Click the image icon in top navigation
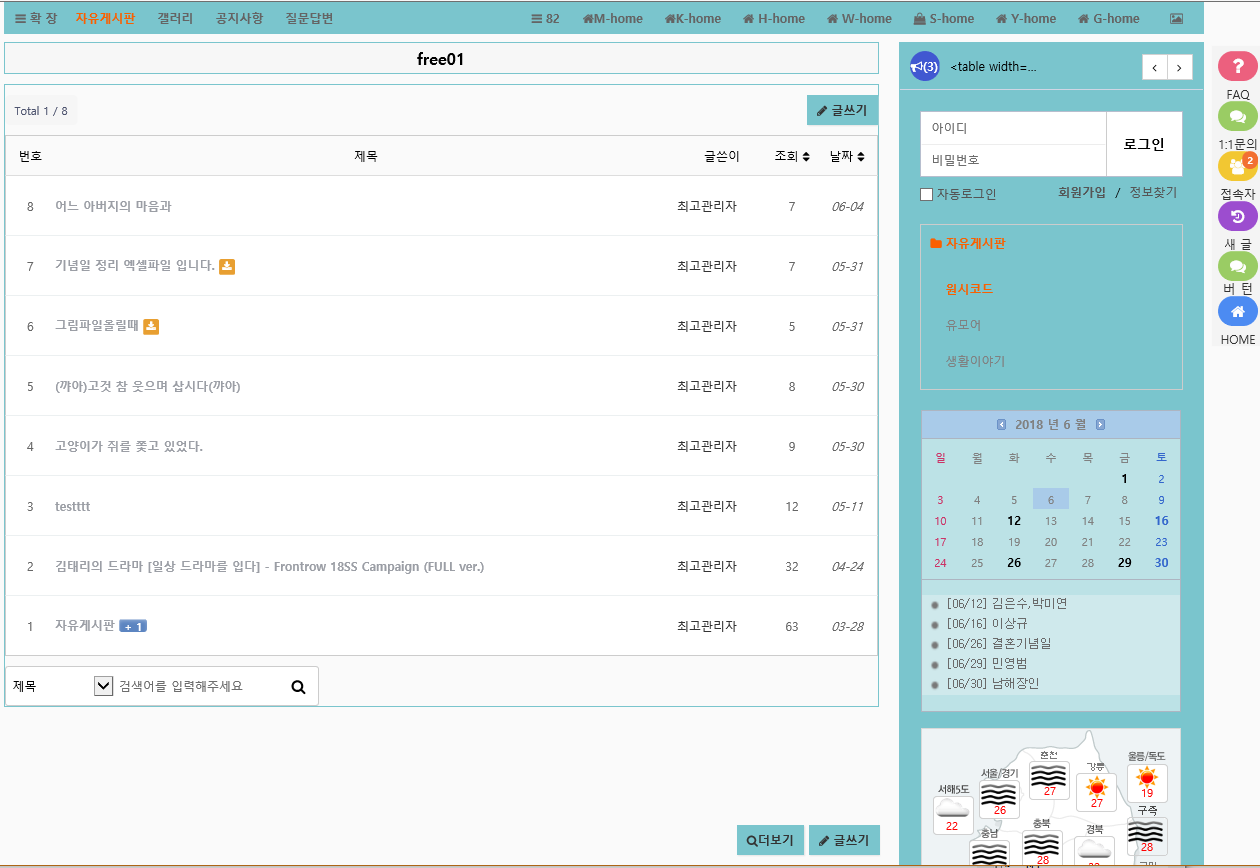This screenshot has height=868, width=1260. click(x=1176, y=19)
